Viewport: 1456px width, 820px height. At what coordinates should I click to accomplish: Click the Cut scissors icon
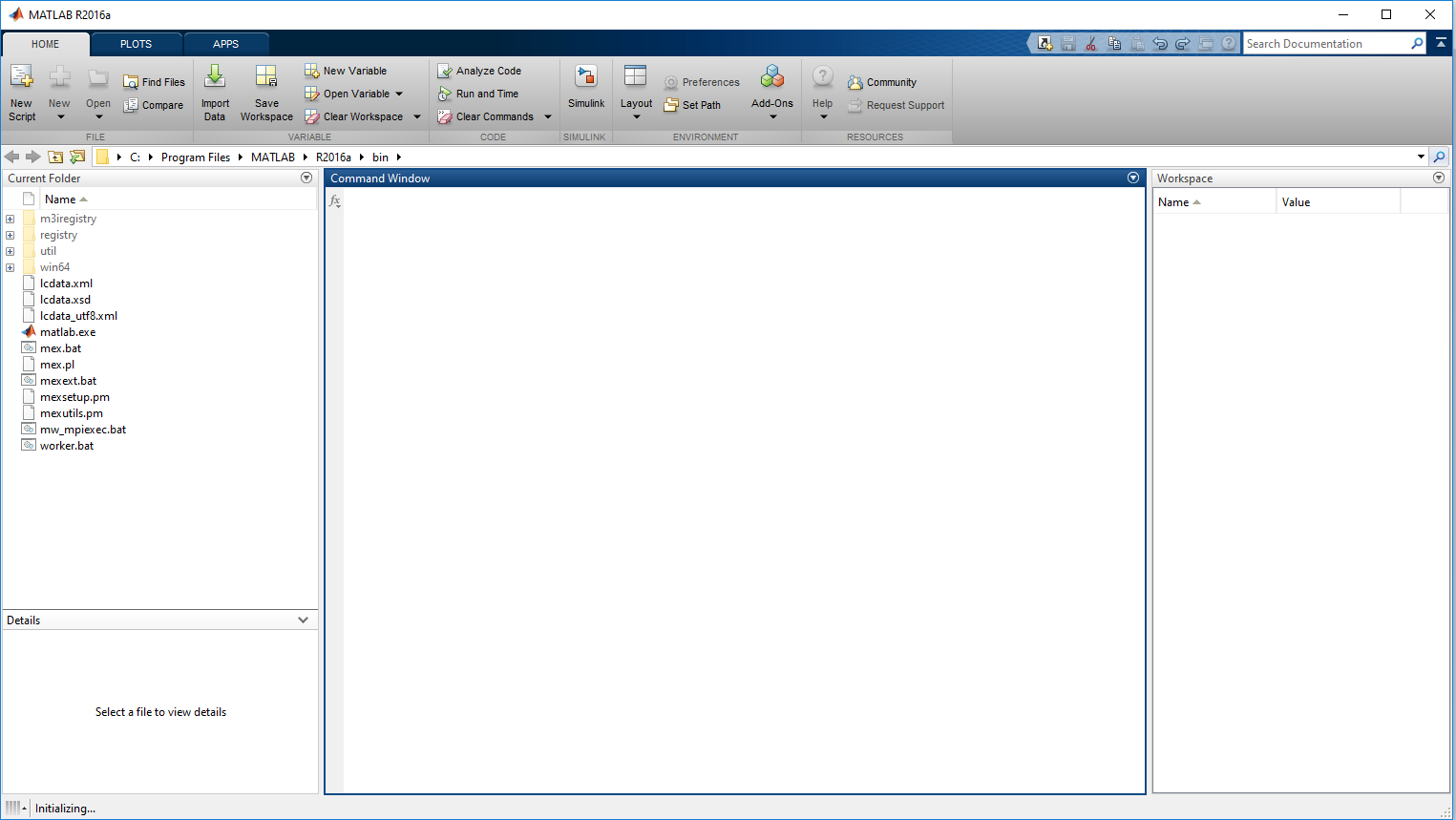pyautogui.click(x=1091, y=44)
